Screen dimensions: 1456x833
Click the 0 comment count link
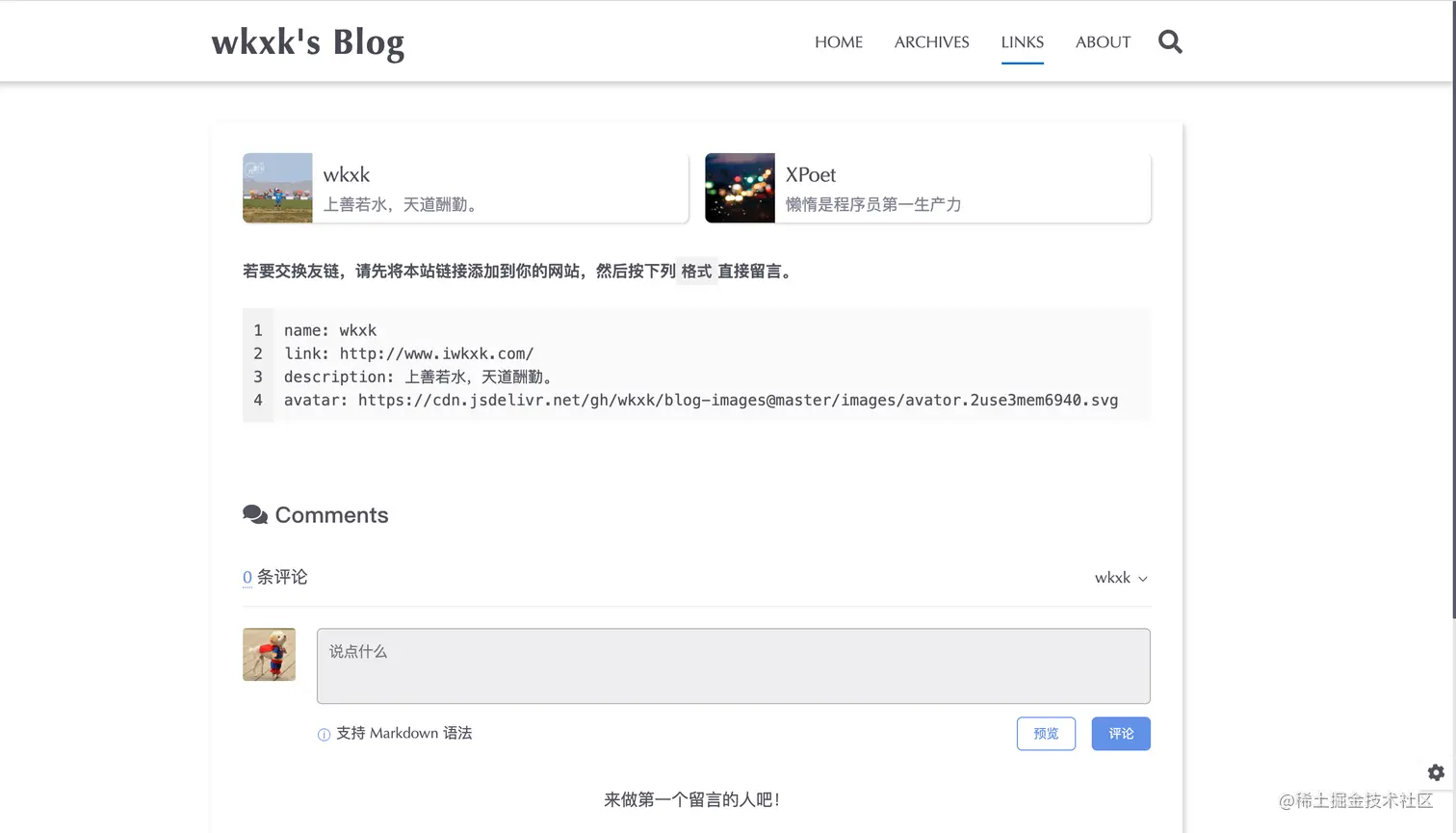click(247, 578)
